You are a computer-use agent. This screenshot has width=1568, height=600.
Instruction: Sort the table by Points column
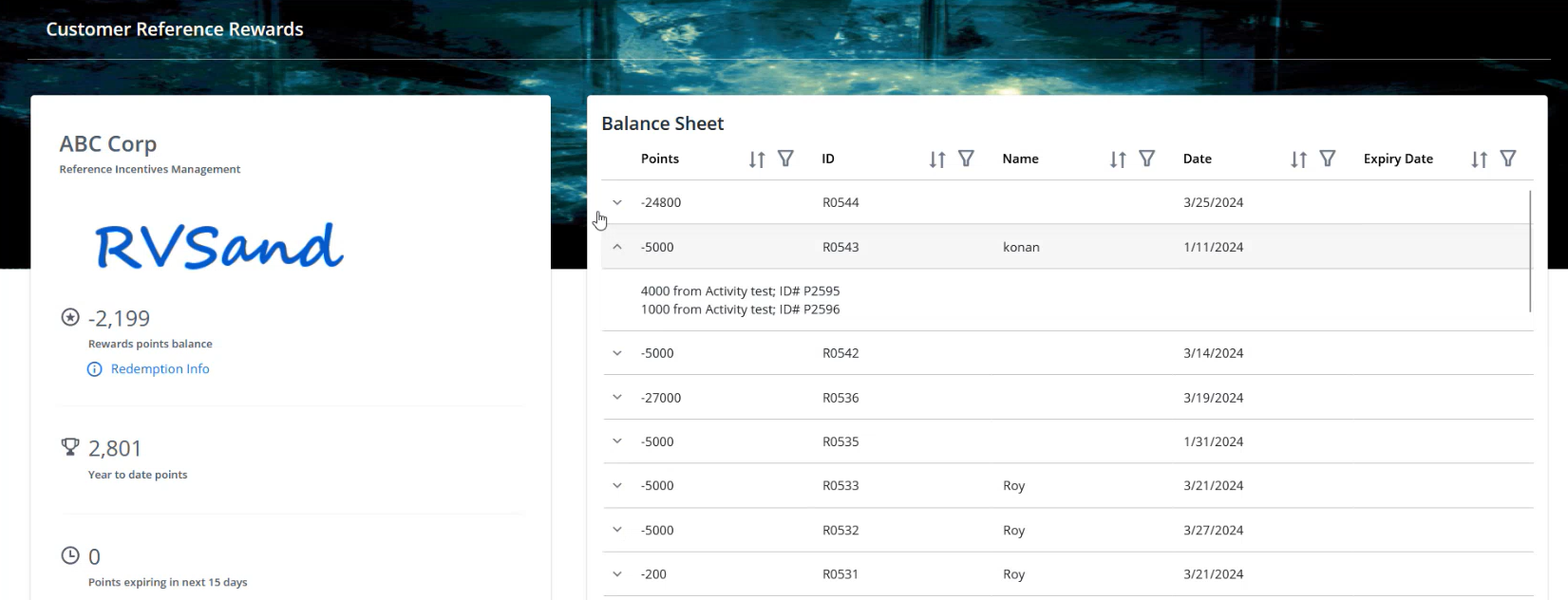(x=756, y=159)
